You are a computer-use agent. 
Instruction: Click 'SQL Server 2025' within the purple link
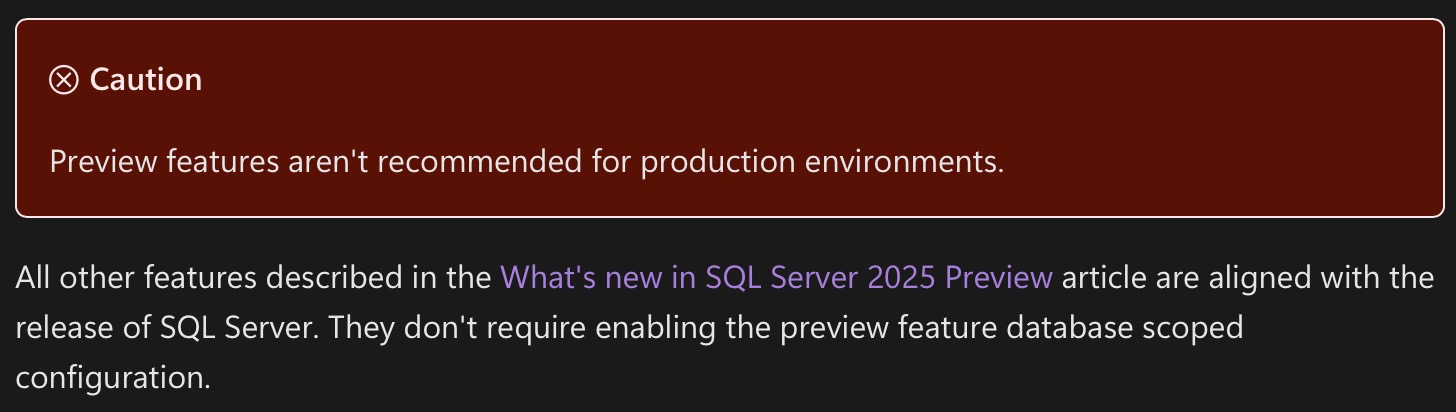click(822, 277)
